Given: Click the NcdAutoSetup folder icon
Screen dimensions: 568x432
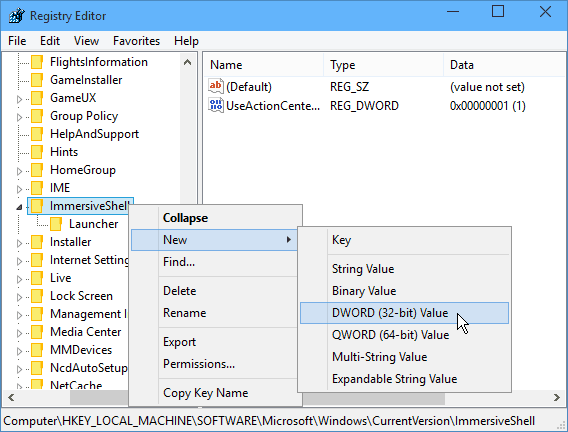Looking at the screenshot, I should [37, 368].
